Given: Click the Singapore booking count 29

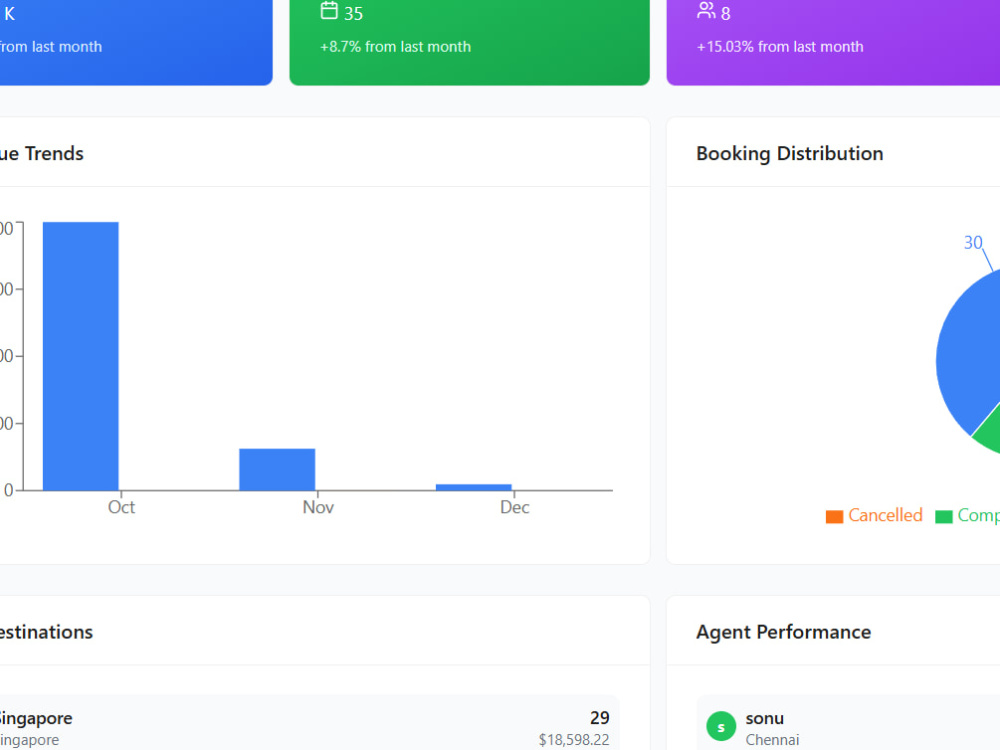Looking at the screenshot, I should (x=599, y=717).
